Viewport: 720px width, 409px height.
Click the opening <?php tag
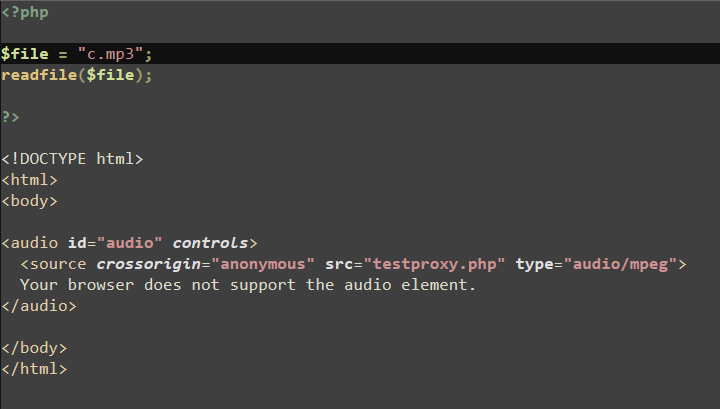click(25, 12)
